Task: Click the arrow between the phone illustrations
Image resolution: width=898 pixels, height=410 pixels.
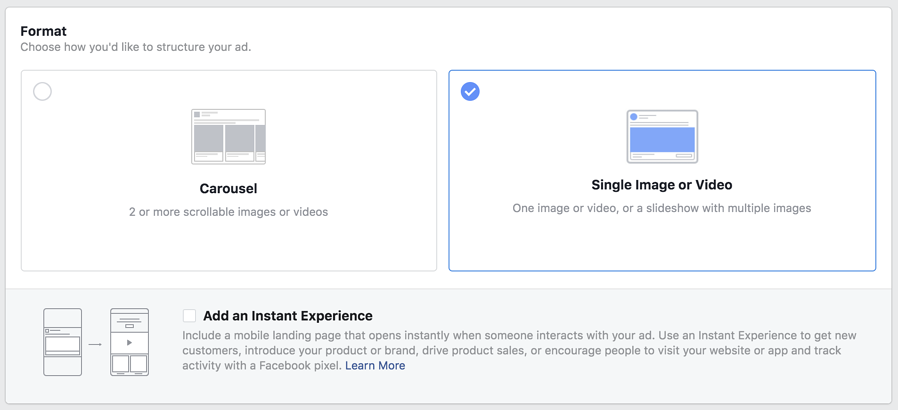Action: (x=95, y=344)
